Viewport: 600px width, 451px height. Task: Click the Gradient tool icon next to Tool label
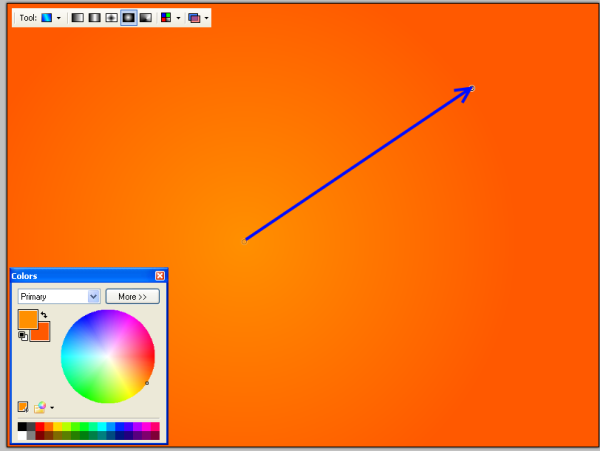pos(47,18)
